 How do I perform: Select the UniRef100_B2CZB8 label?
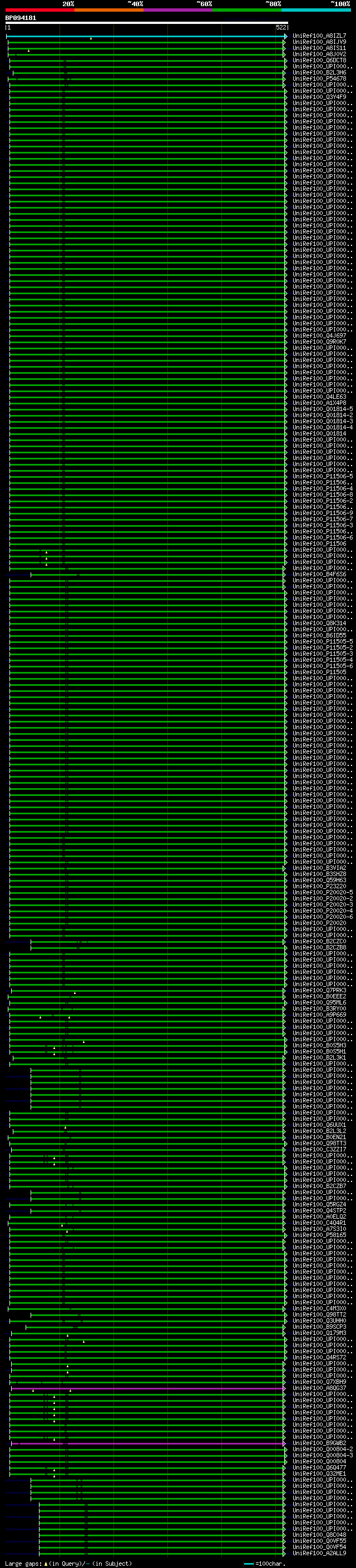319,948
